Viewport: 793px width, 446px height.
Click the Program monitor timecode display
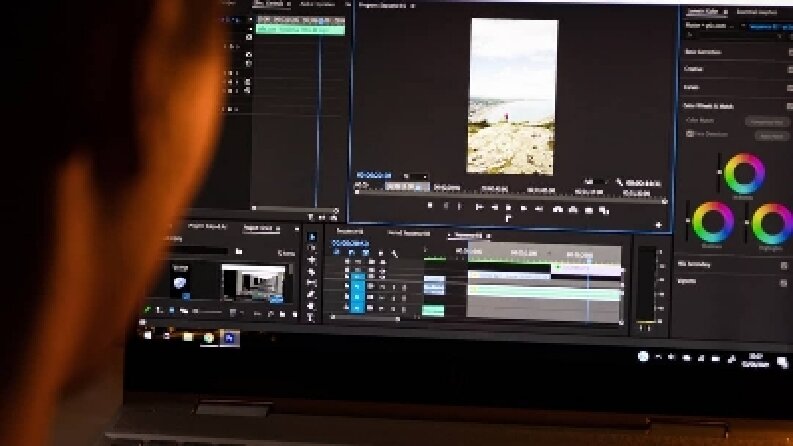pos(374,175)
